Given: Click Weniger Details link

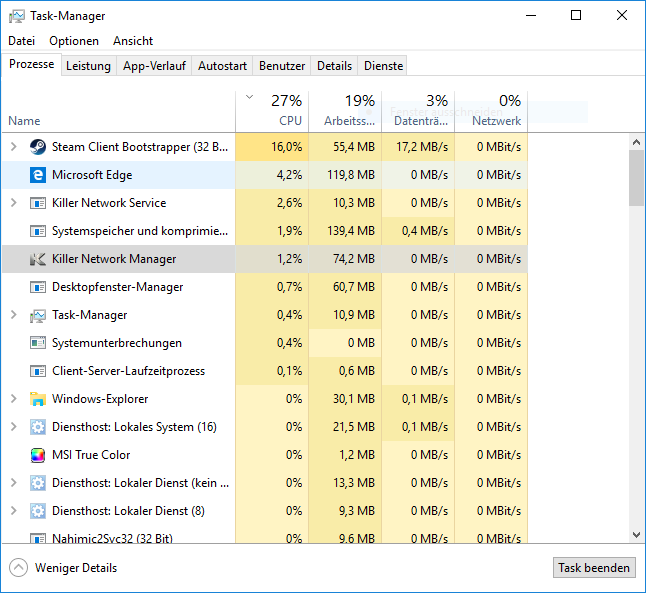Looking at the screenshot, I should coord(76,568).
